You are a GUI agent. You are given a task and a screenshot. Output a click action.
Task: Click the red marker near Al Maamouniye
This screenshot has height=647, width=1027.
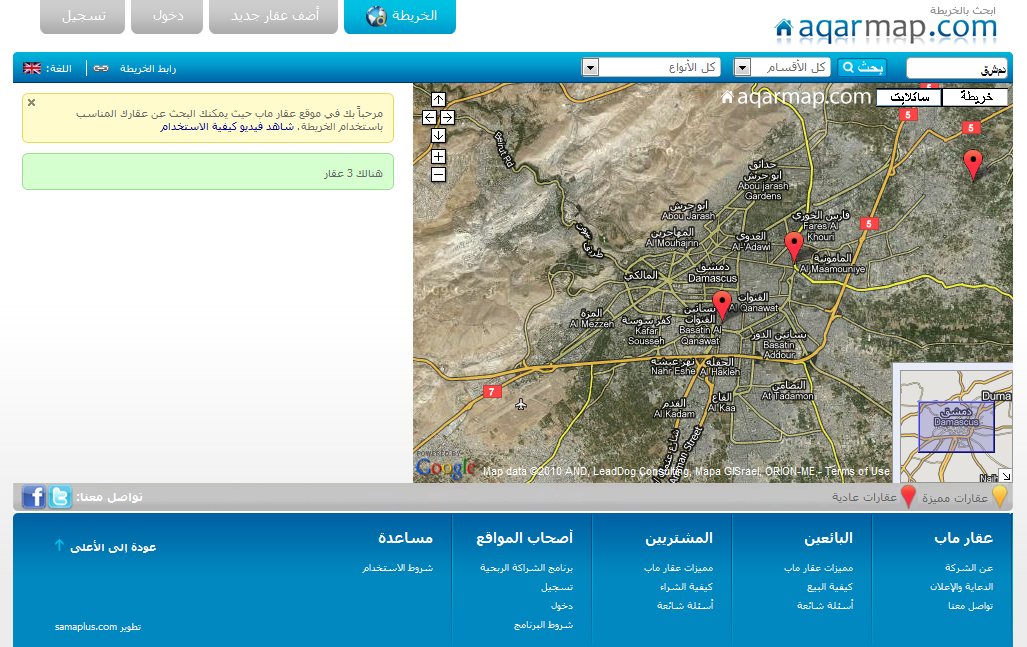(794, 247)
